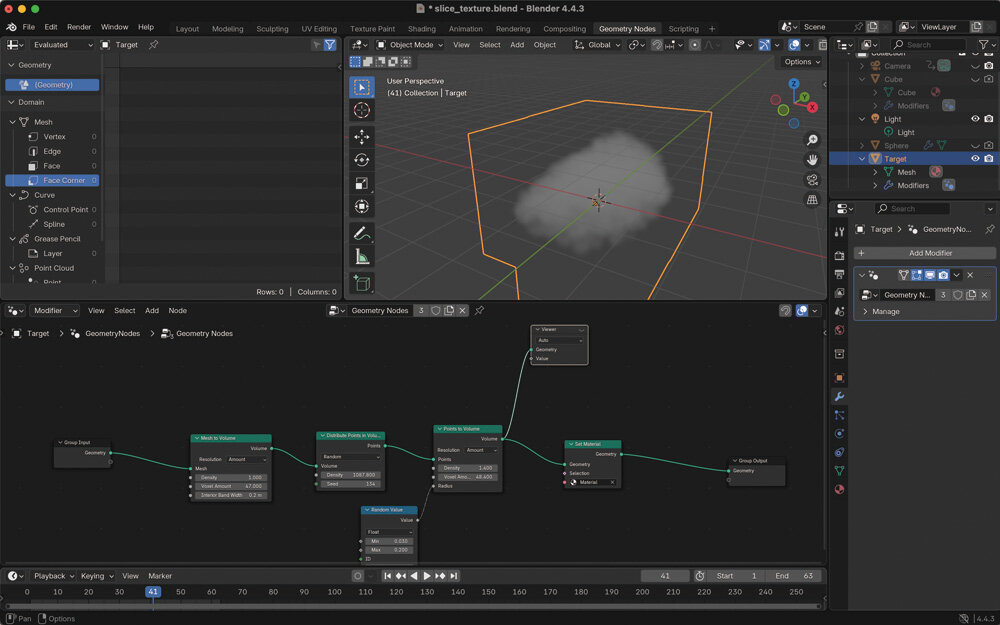Click the viewport zoom magnifier icon
Viewport: 1000px width, 625px height.
[x=813, y=140]
